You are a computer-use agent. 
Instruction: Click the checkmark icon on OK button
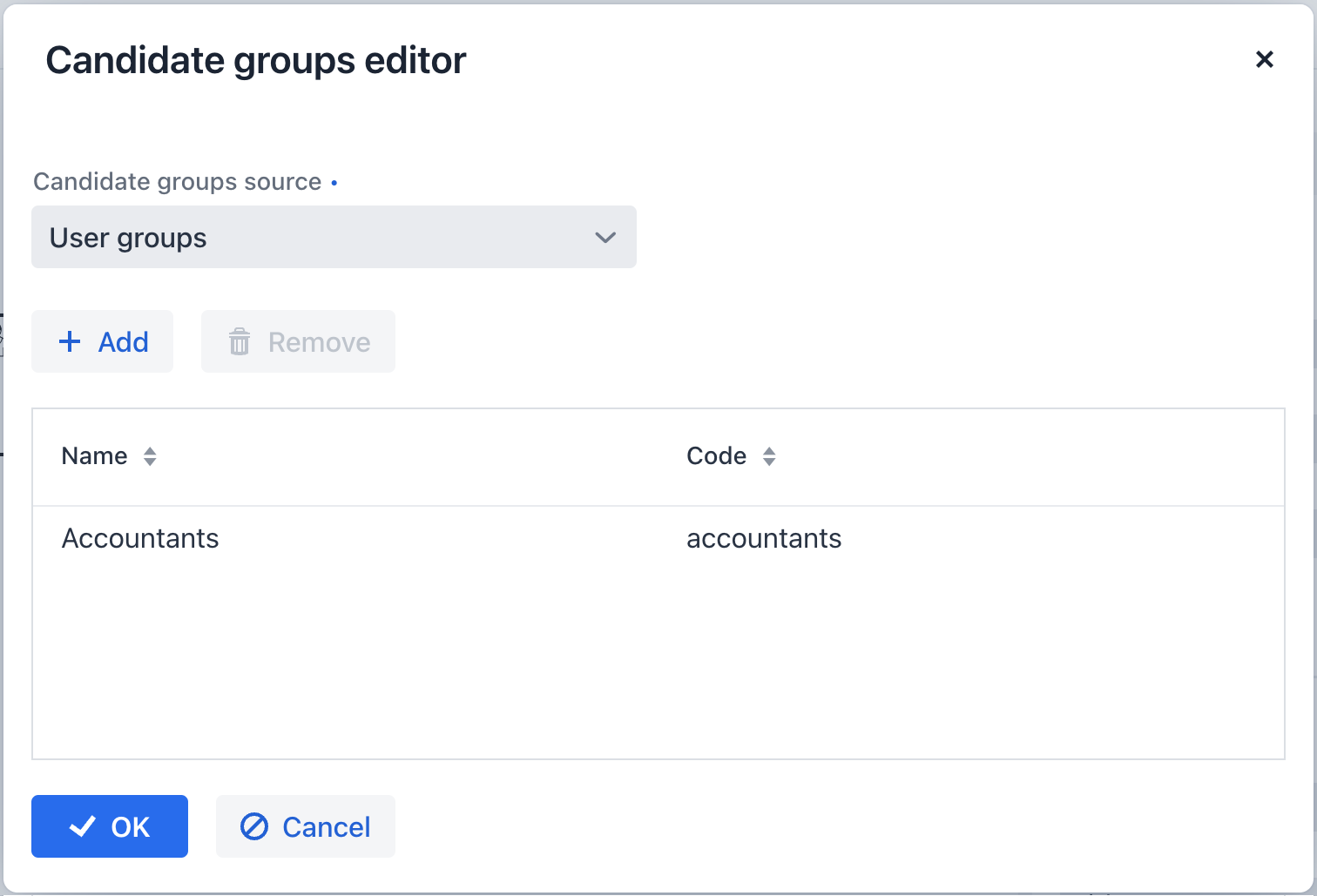tap(83, 826)
